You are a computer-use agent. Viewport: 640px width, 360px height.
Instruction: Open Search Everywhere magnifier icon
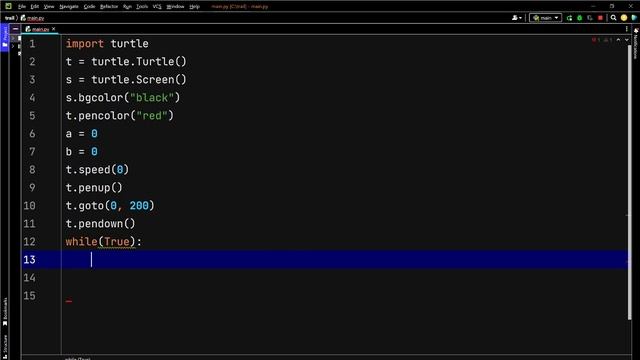(613, 18)
